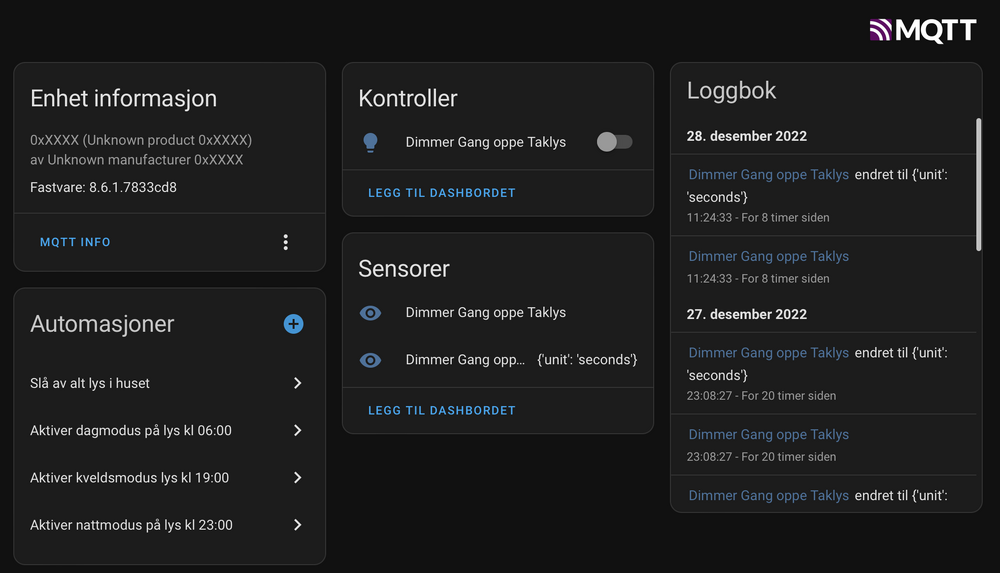Open chevron for nattmodus kl 23:00
Image resolution: width=1000 pixels, height=573 pixels.
[x=297, y=525]
